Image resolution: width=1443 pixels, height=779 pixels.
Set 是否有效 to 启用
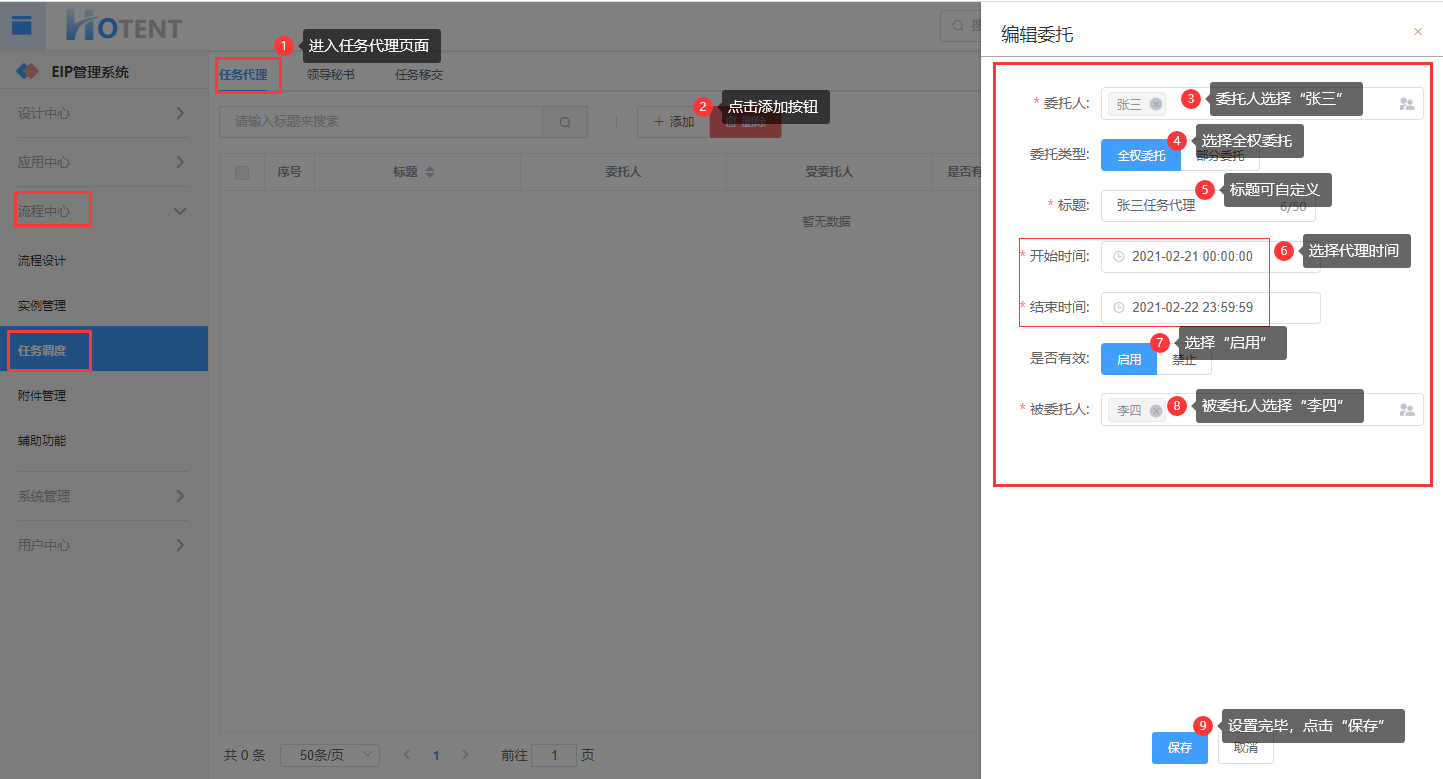pyautogui.click(x=1128, y=359)
